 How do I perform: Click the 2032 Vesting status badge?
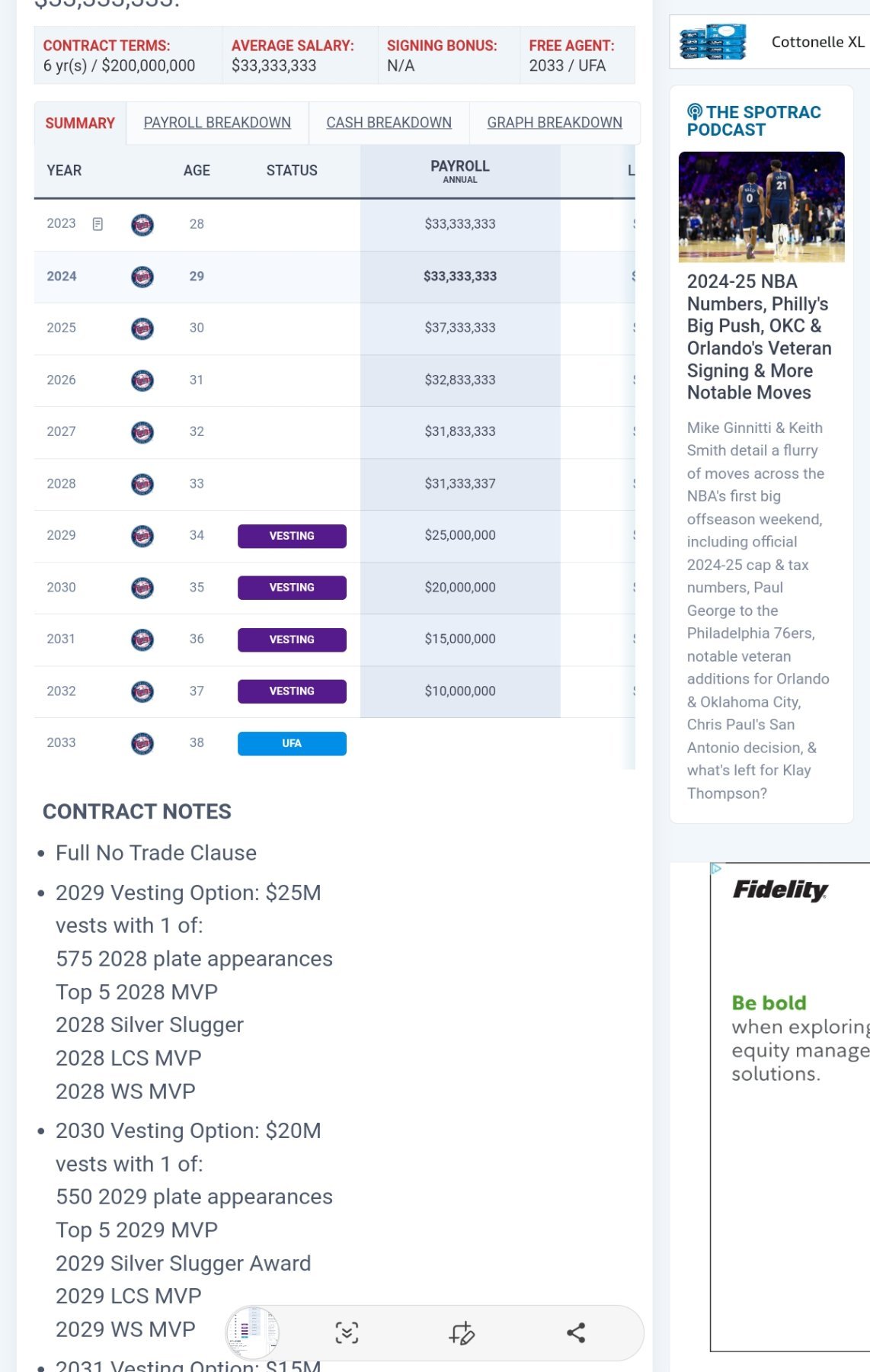pyautogui.click(x=292, y=691)
